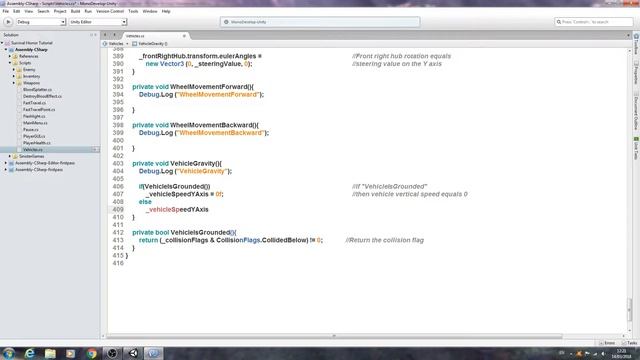Expand the References folder
The image size is (640, 360).
pos(10,56)
